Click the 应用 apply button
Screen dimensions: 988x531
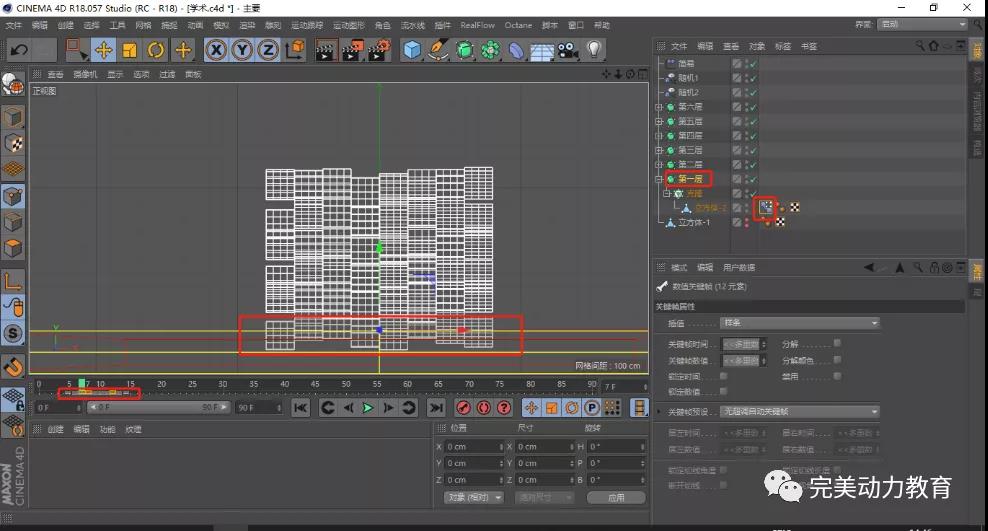point(615,497)
